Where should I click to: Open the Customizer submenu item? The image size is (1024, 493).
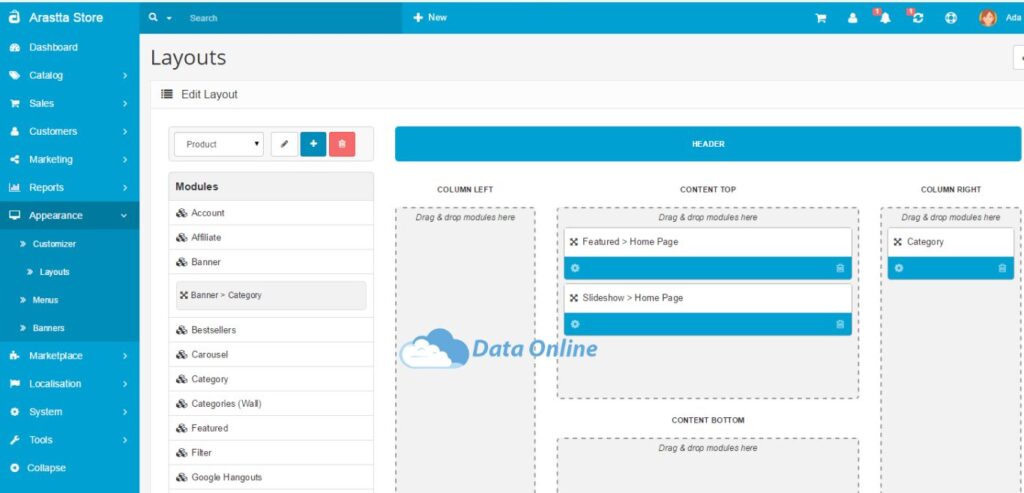[54, 244]
